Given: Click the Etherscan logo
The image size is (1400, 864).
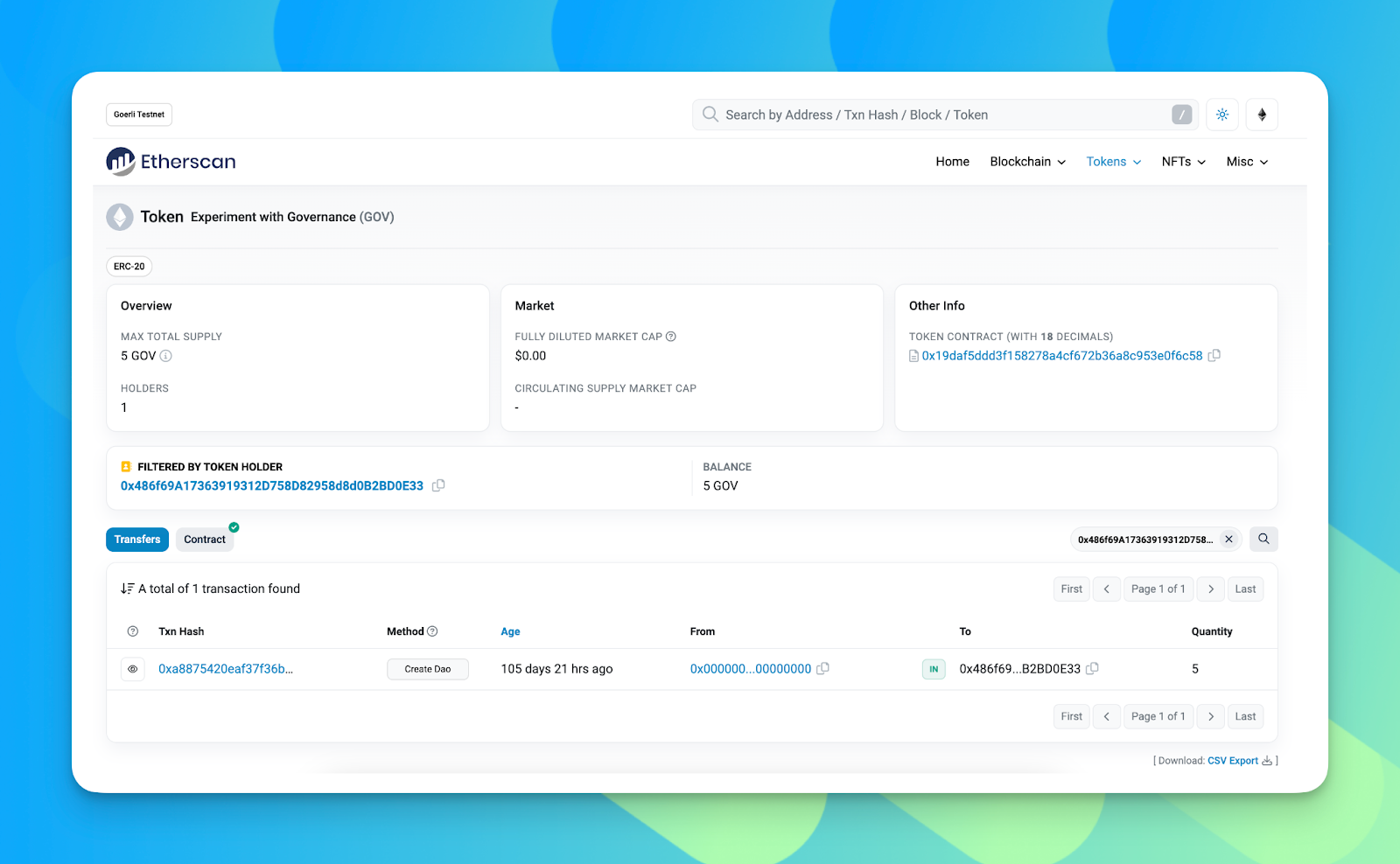Looking at the screenshot, I should click(x=171, y=162).
